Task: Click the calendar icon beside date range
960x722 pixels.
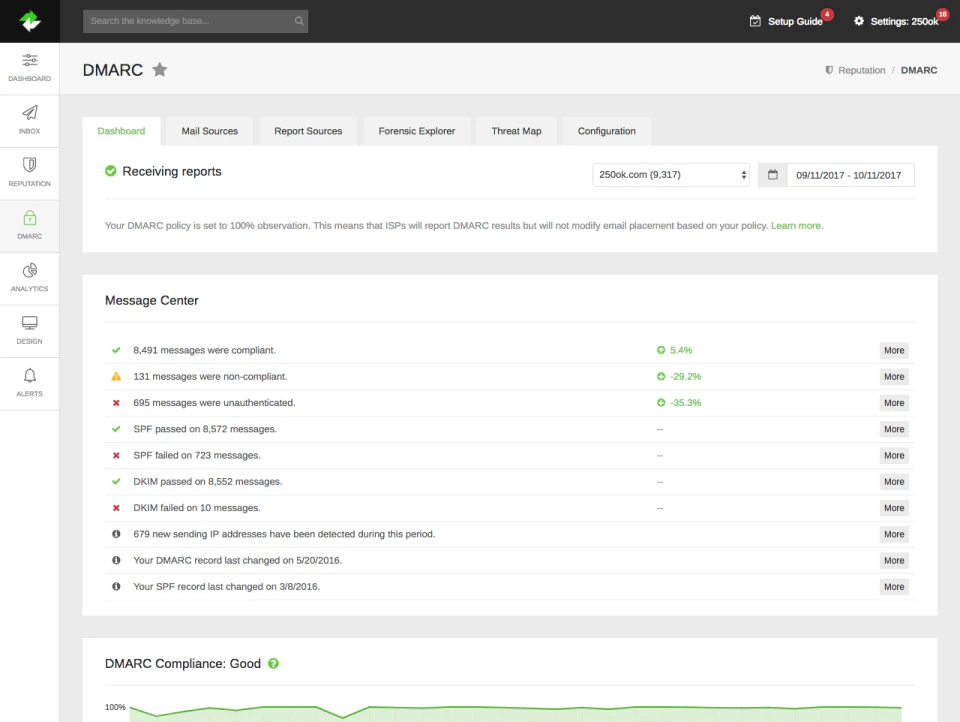Action: (771, 174)
